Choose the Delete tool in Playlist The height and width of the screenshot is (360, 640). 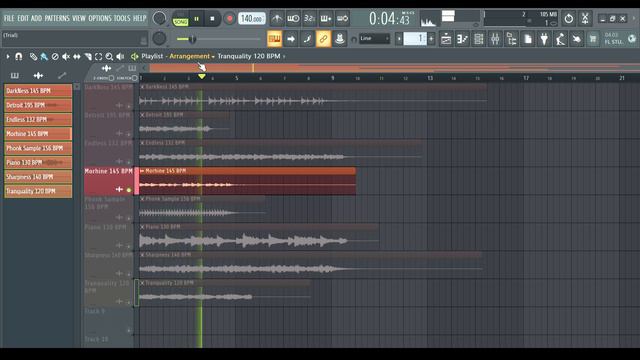tap(55, 56)
